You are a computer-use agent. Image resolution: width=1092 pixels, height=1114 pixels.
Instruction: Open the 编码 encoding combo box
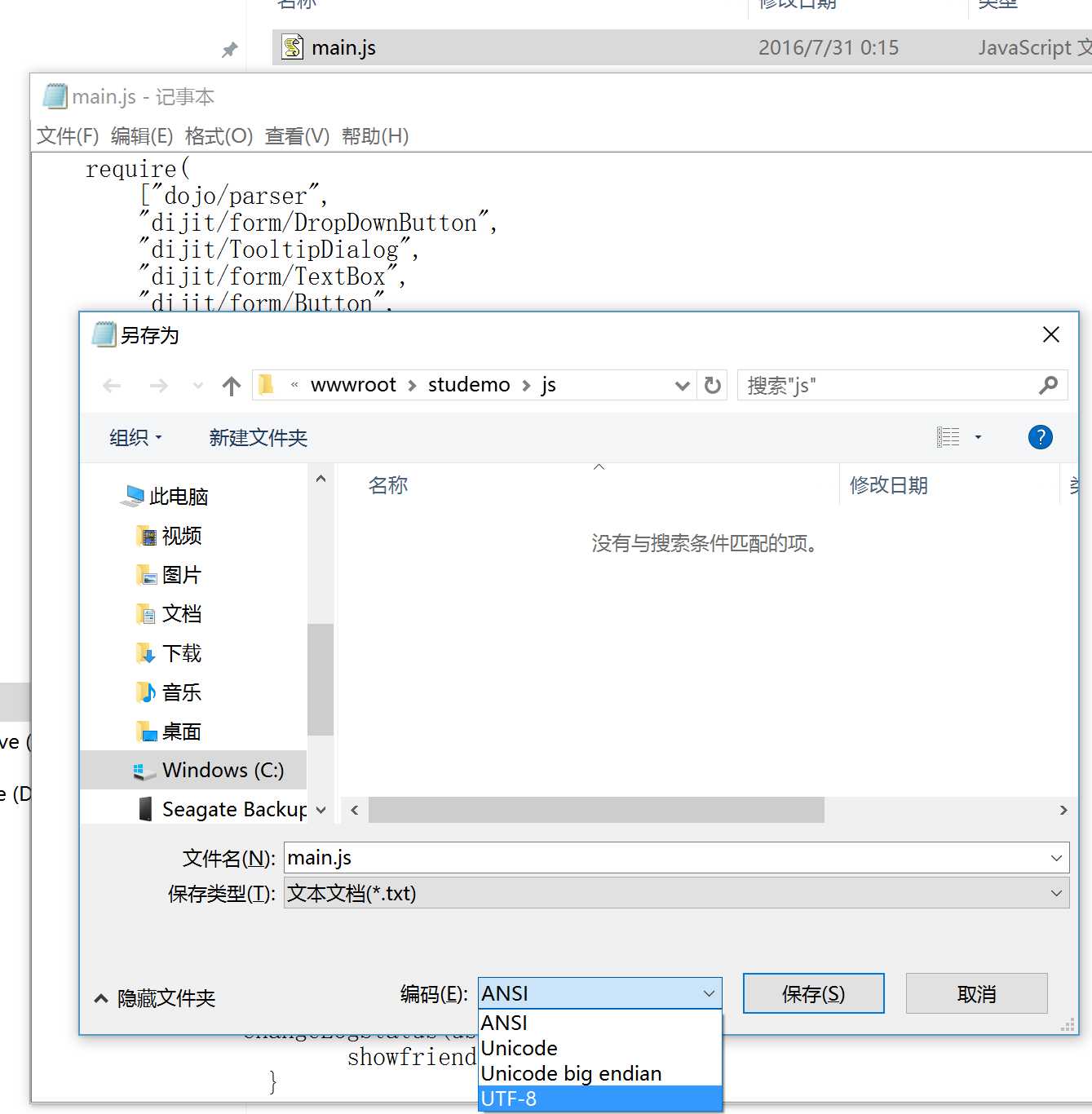coord(599,993)
